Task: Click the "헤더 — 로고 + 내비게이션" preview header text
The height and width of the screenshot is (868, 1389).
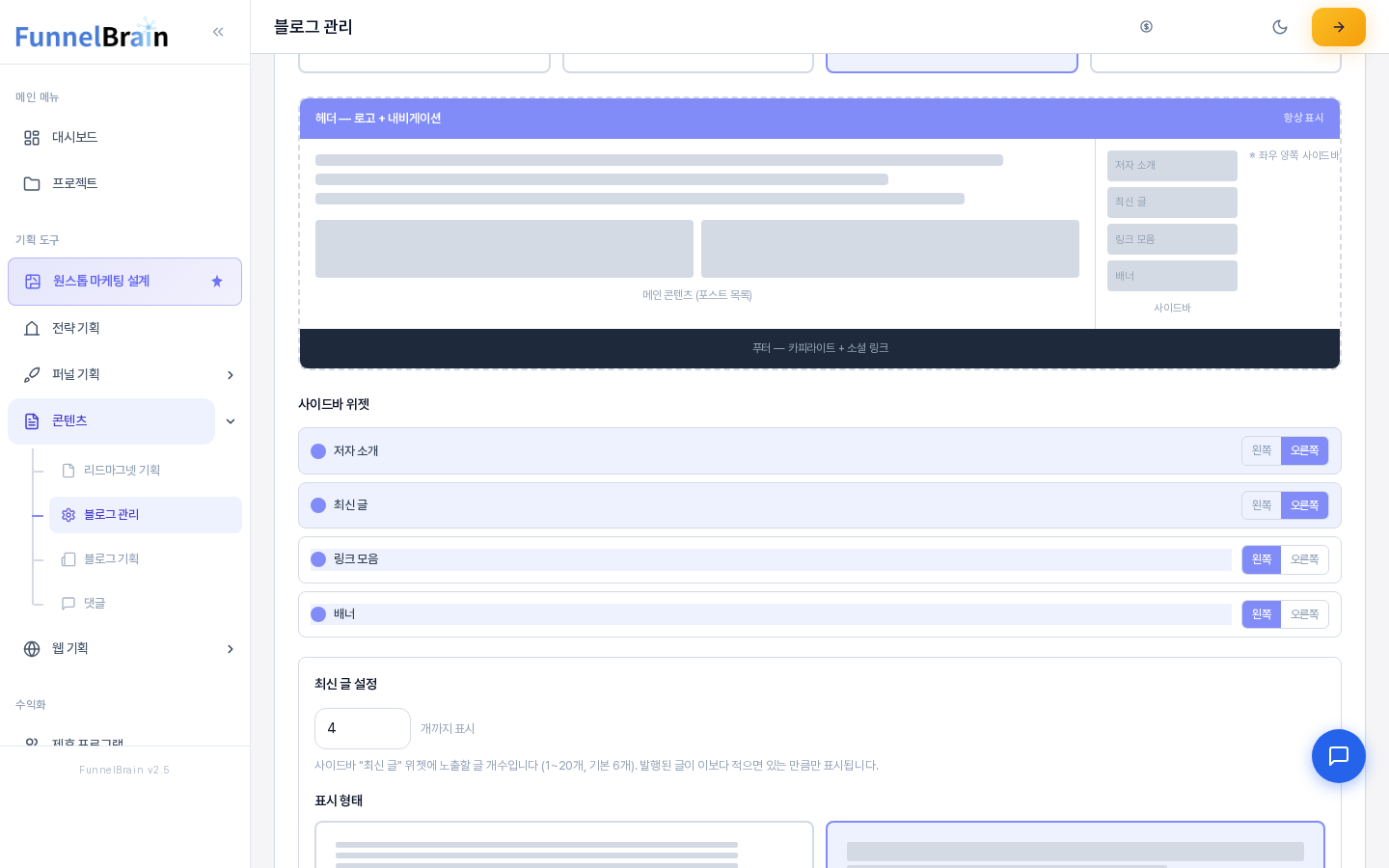Action: click(378, 119)
